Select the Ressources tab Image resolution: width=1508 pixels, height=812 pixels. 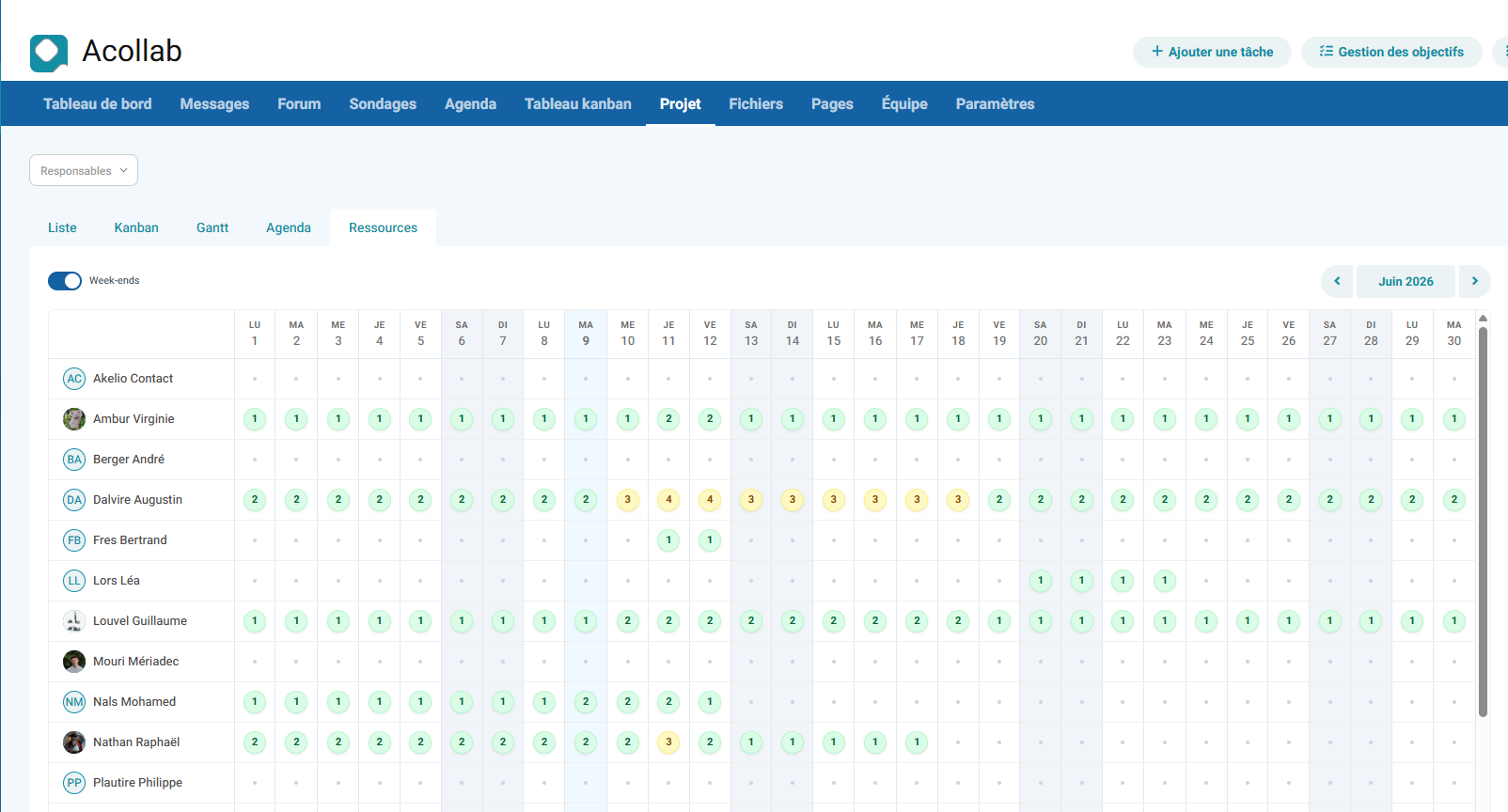pos(383,227)
